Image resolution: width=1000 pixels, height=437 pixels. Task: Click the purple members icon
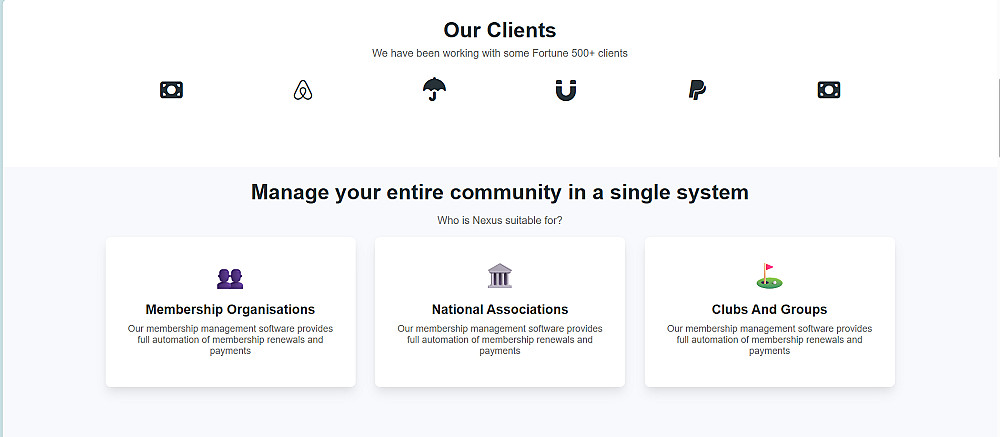point(230,278)
